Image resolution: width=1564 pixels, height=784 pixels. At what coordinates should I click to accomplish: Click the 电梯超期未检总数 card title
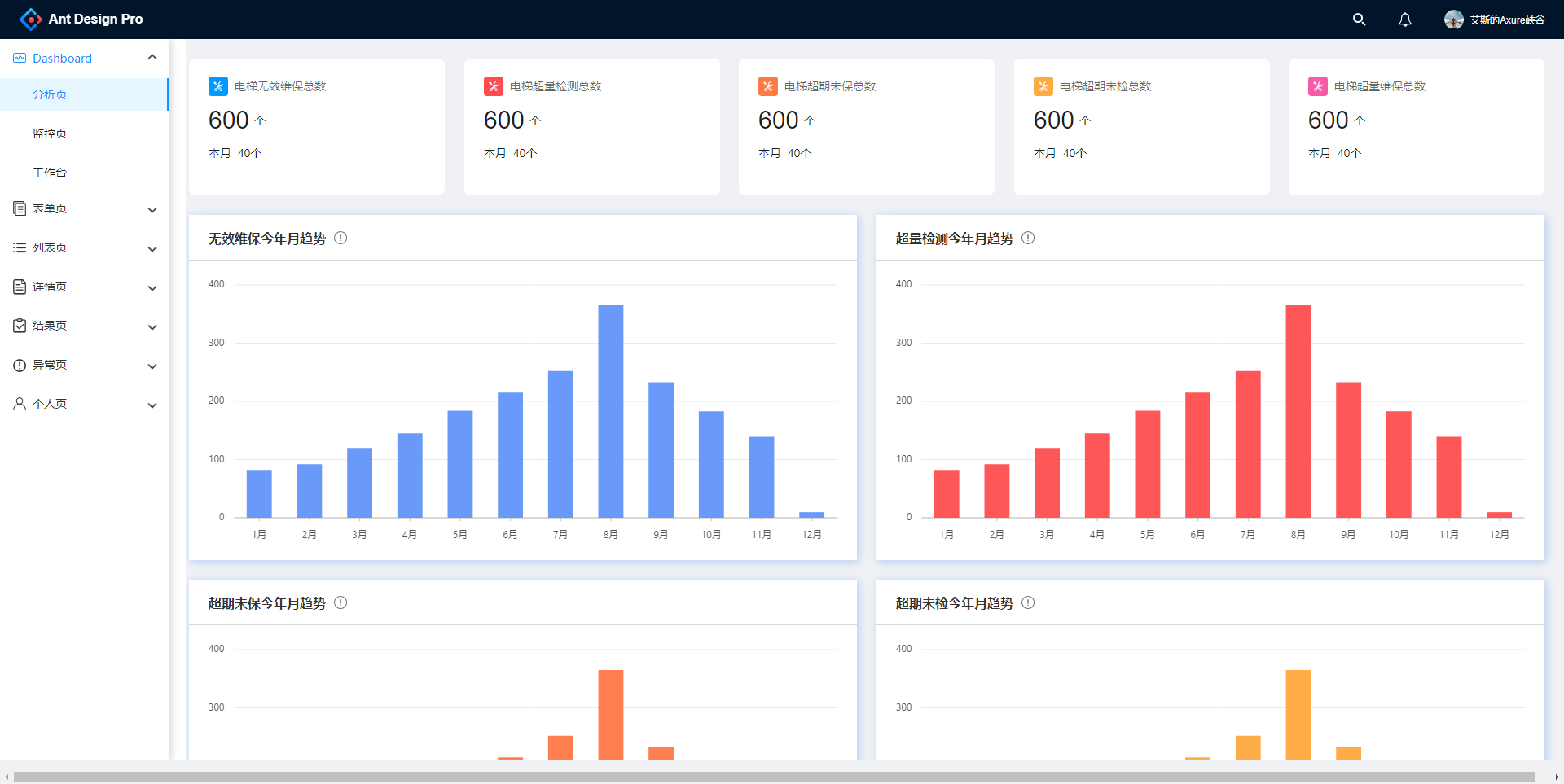click(x=1105, y=86)
